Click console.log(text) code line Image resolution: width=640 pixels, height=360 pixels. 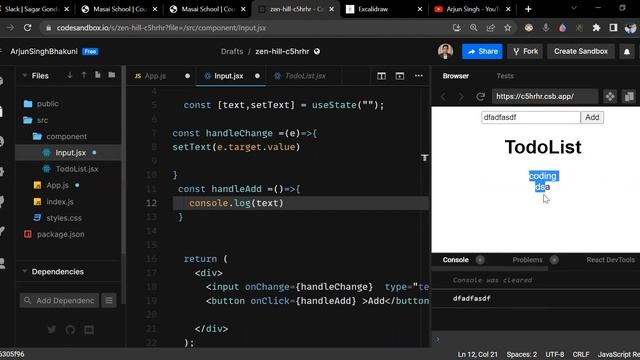pos(236,203)
